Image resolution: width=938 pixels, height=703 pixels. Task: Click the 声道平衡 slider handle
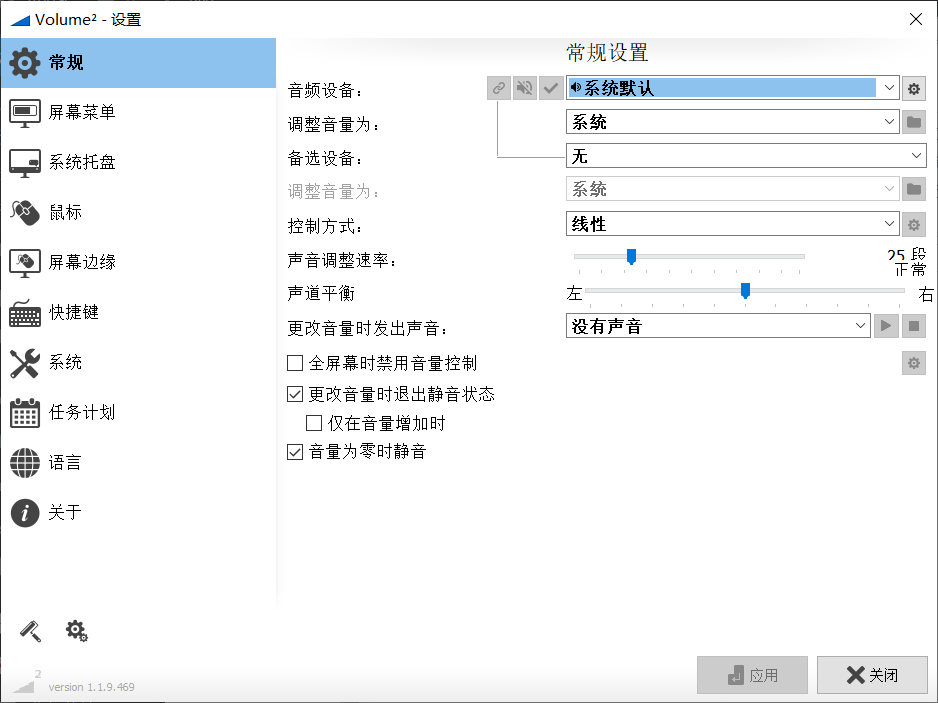click(x=745, y=291)
